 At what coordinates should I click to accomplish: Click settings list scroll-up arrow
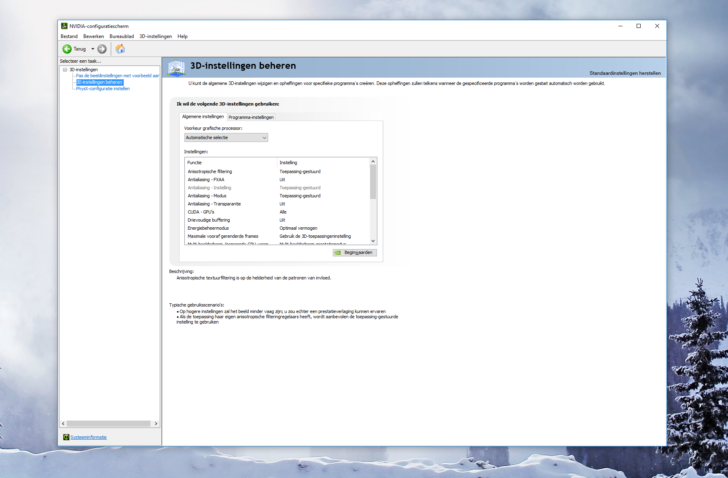tap(373, 161)
